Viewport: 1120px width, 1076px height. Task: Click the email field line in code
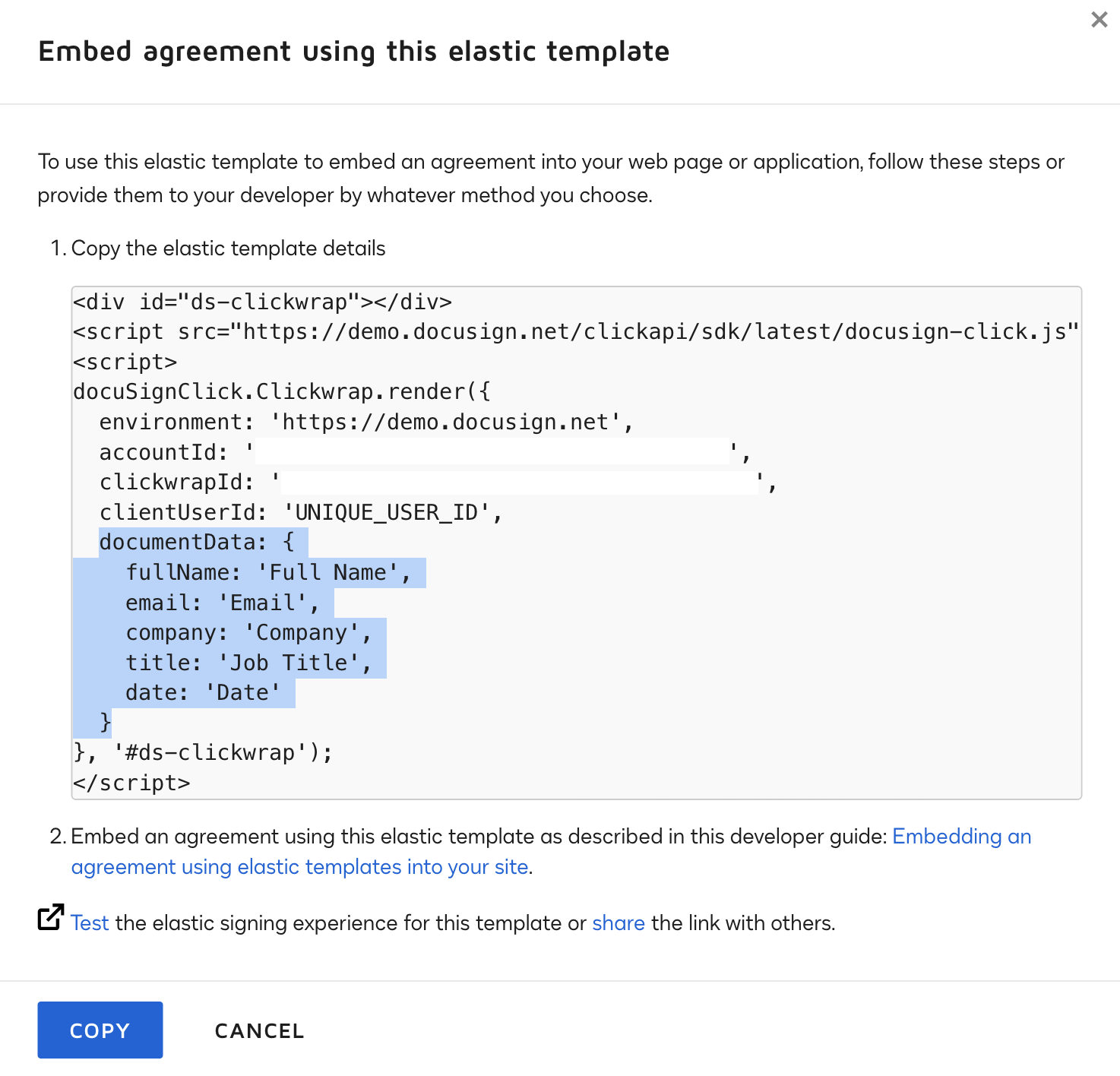[220, 602]
